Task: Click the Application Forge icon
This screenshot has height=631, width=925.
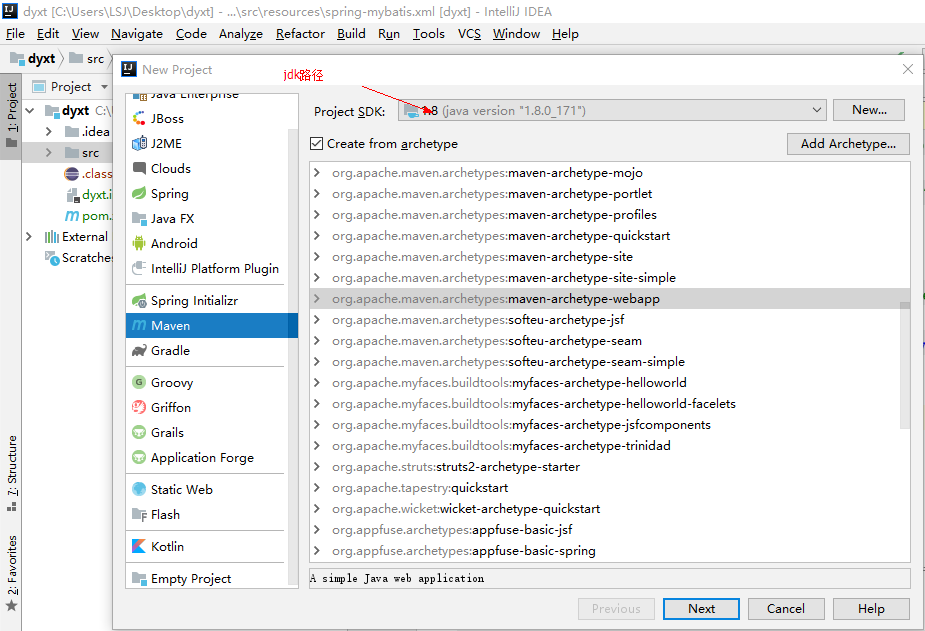Action: 139,458
